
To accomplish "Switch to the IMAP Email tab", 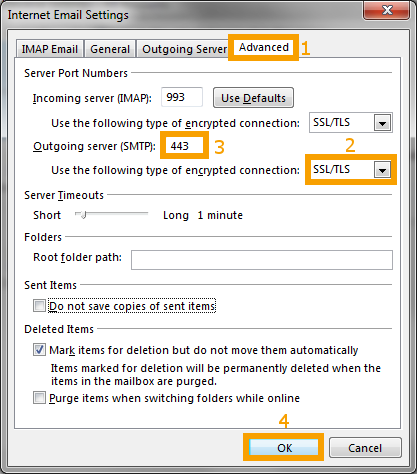I will [x=49, y=49].
